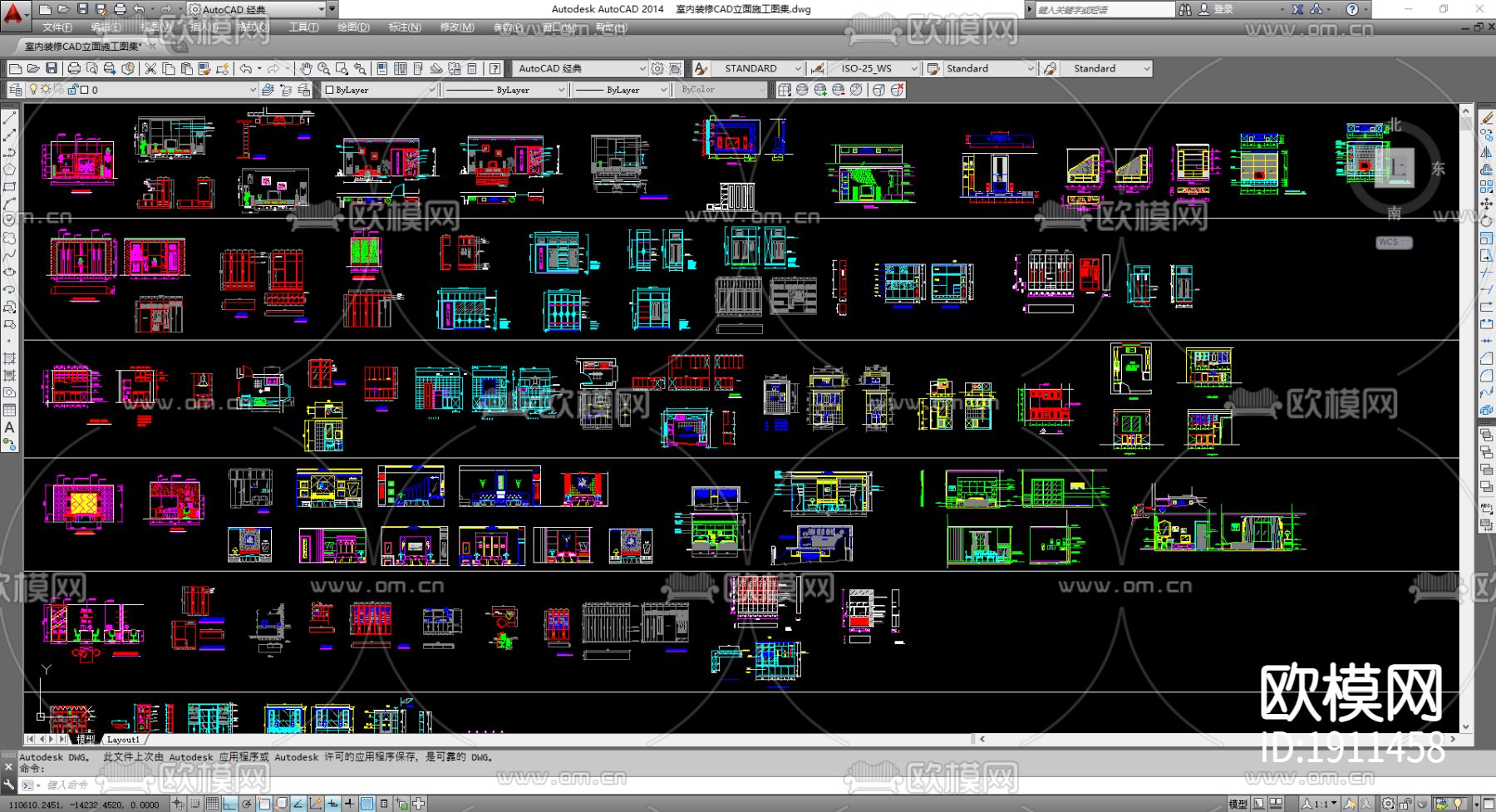Open the Layer Properties Manager icon

(x=15, y=90)
